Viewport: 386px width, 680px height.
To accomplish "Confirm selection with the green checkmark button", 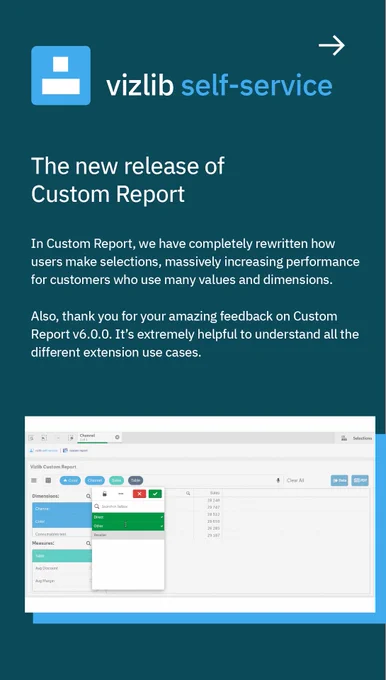I will [x=155, y=494].
